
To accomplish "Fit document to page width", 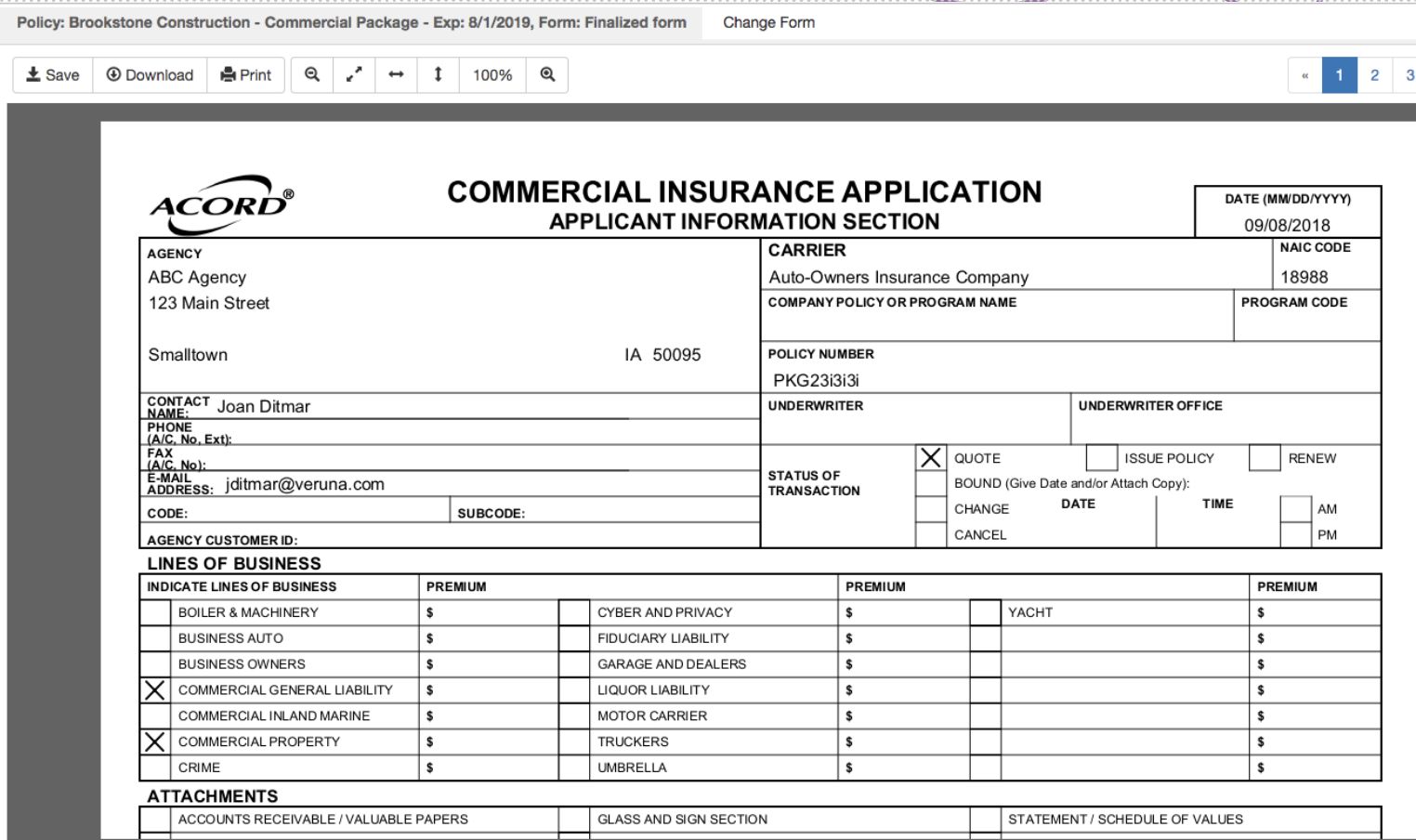I will pyautogui.click(x=396, y=75).
